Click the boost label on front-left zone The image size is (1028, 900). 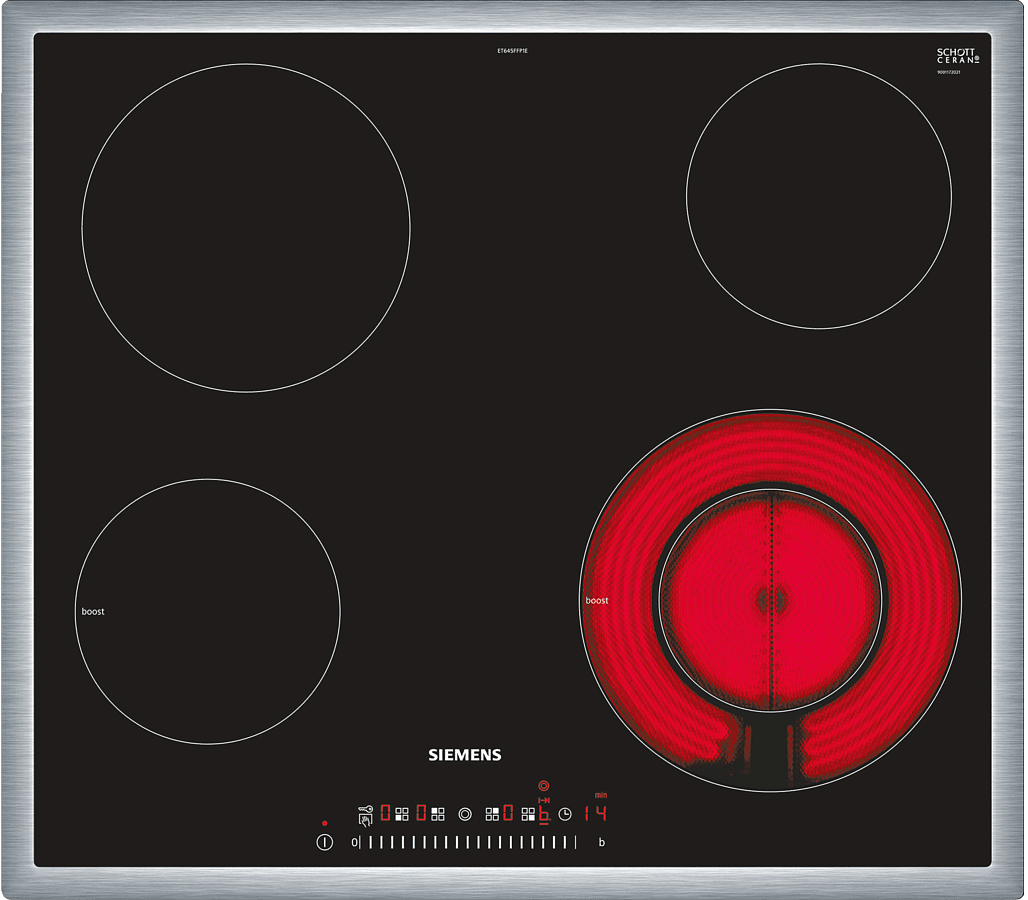[x=93, y=611]
